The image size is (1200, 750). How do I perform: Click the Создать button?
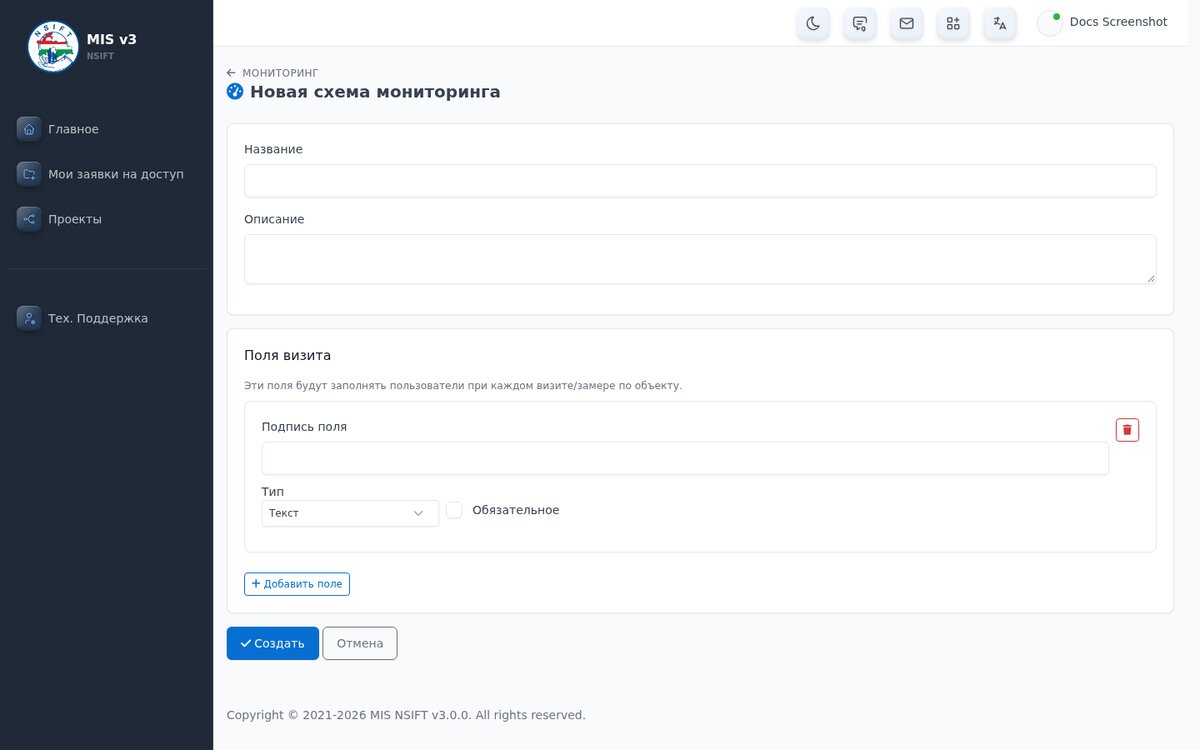[273, 643]
